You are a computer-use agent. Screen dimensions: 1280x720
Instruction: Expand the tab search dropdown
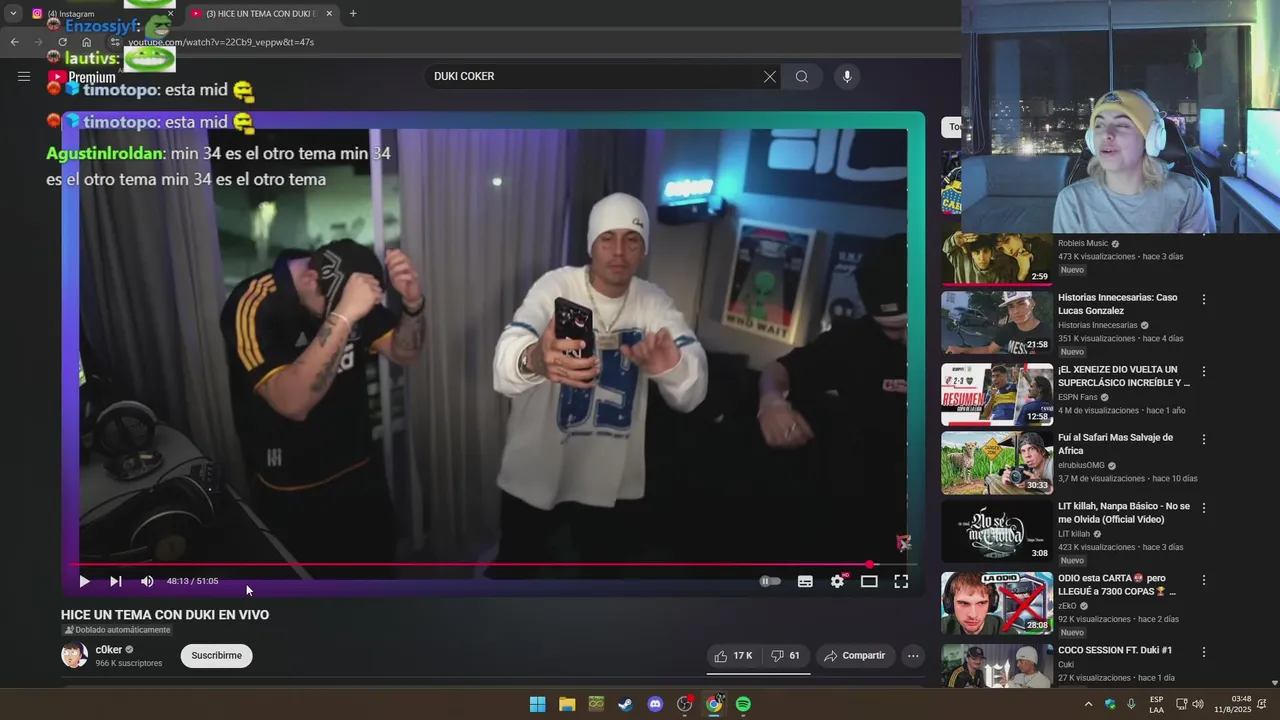[12, 14]
